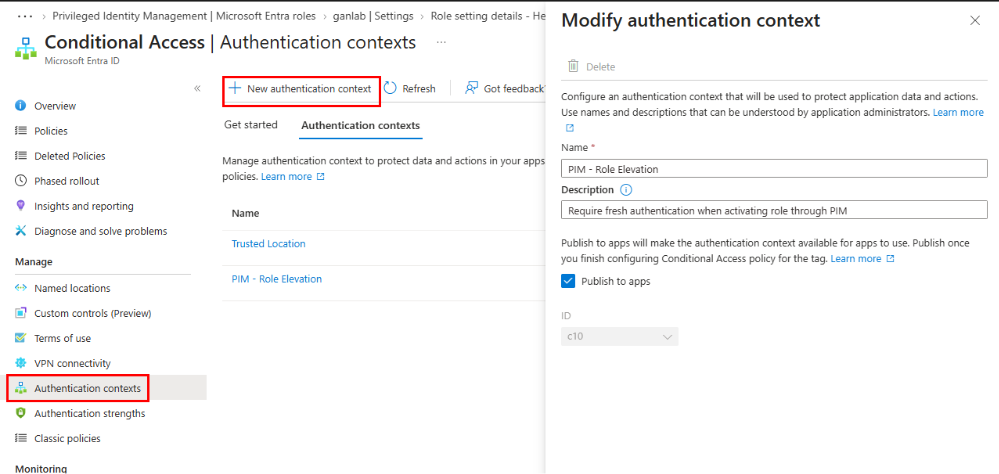Open Phased rollout in the sidebar
999x474 pixels.
point(67,181)
